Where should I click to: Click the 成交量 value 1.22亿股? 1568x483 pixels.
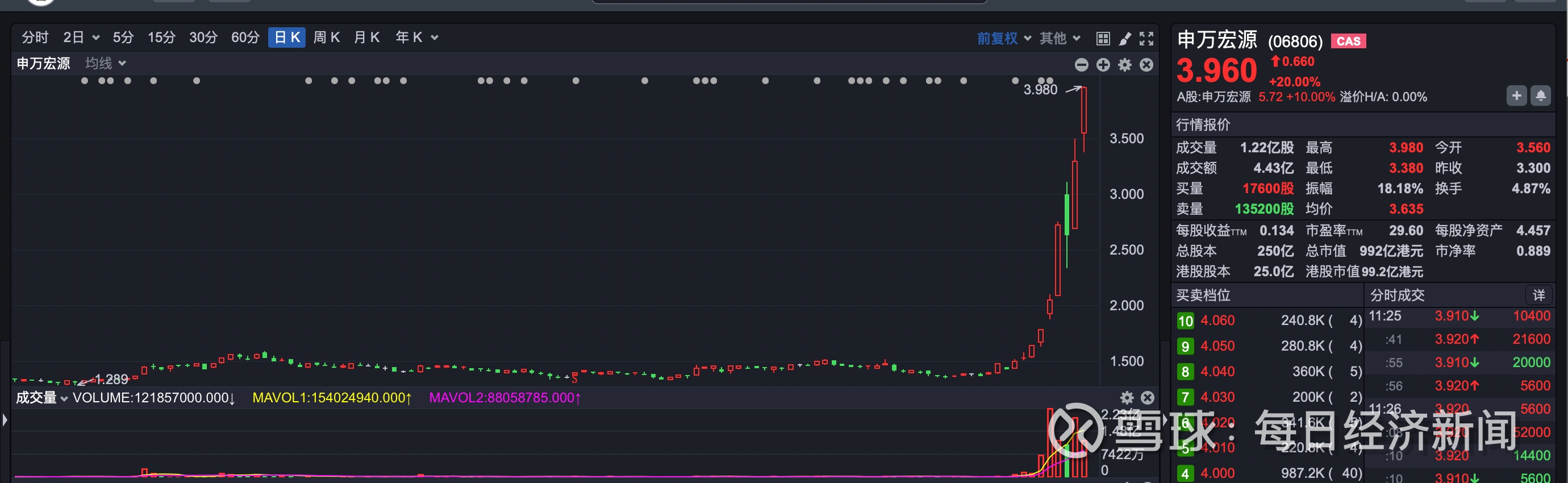point(1267,147)
